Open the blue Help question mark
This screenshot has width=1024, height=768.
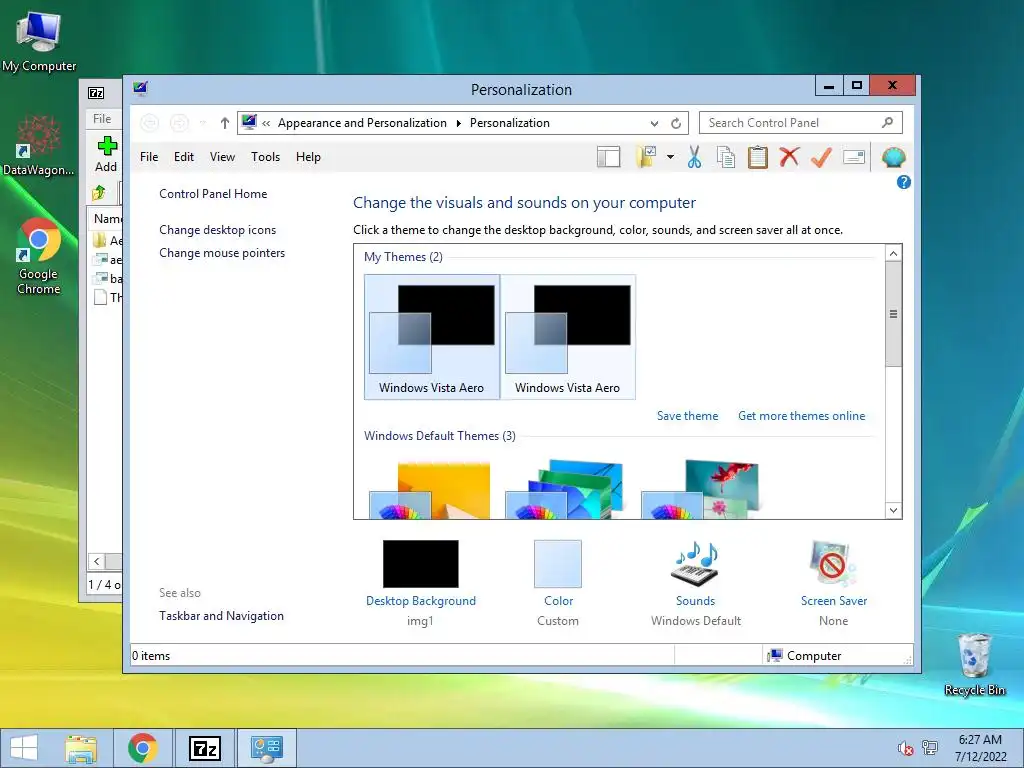point(904,182)
